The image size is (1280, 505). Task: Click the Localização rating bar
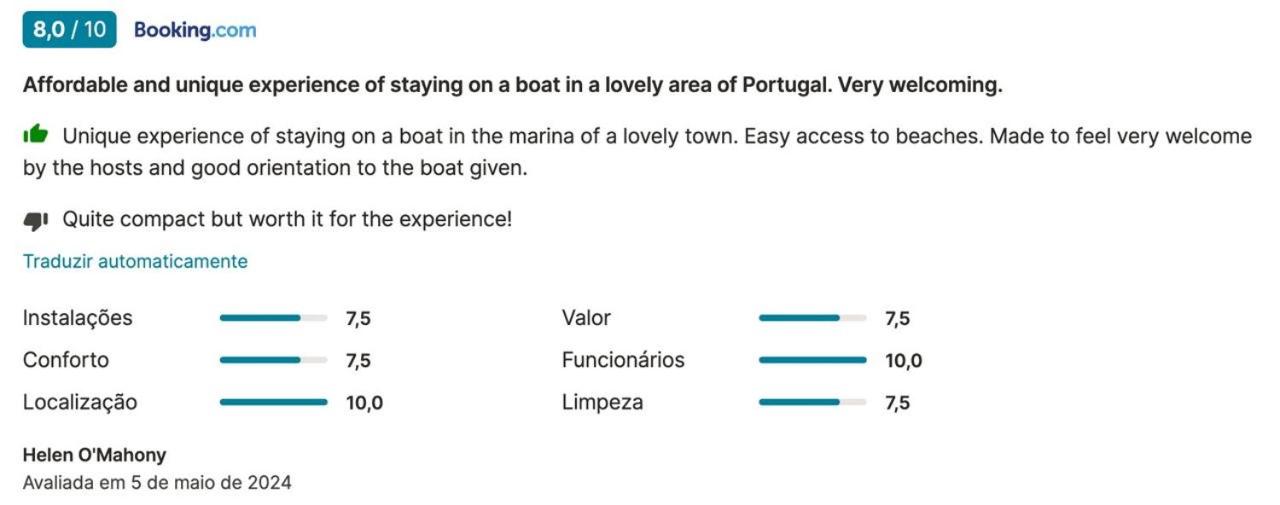click(x=273, y=402)
